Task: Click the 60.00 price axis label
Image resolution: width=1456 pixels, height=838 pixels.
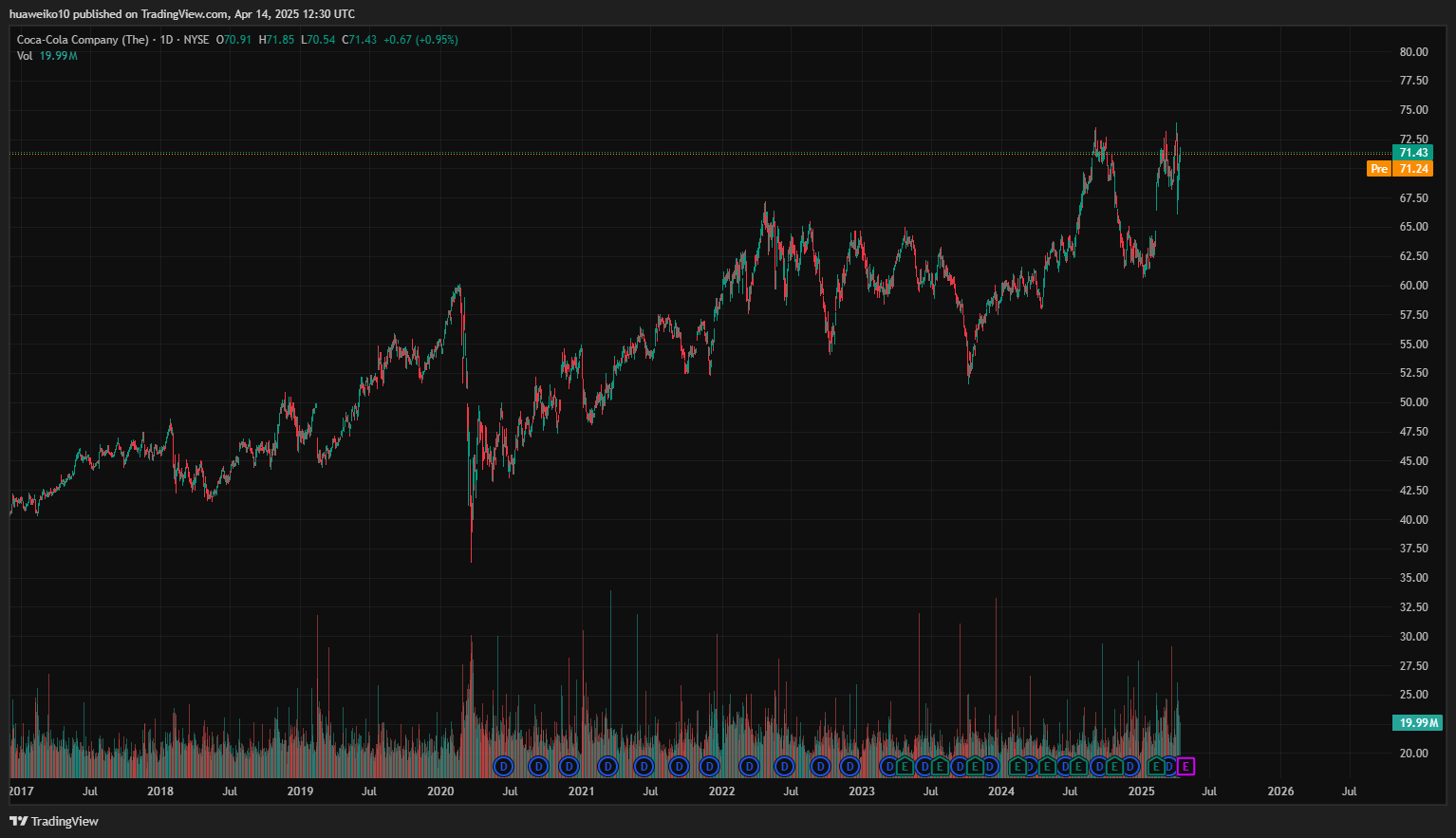Action: (1413, 286)
